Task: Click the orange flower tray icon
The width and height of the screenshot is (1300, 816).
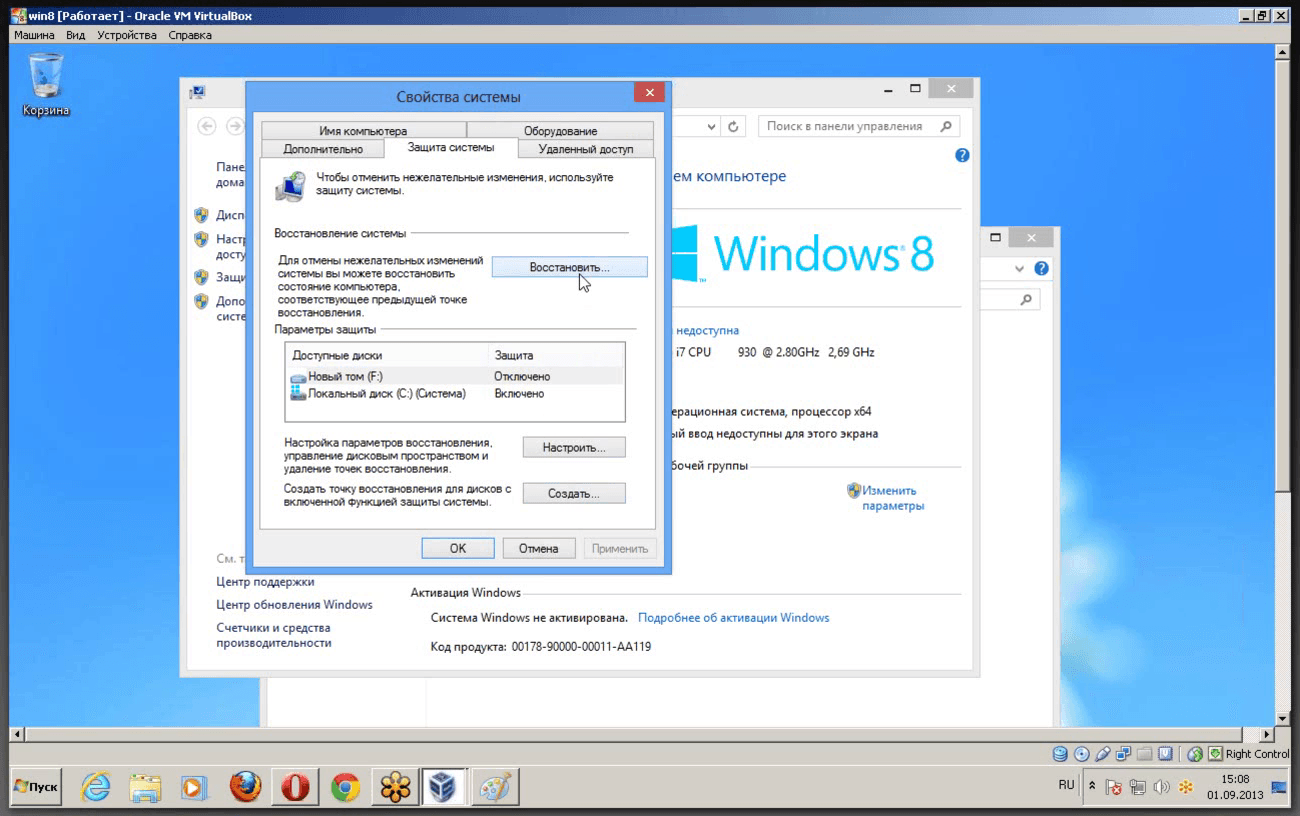Action: tap(1186, 787)
